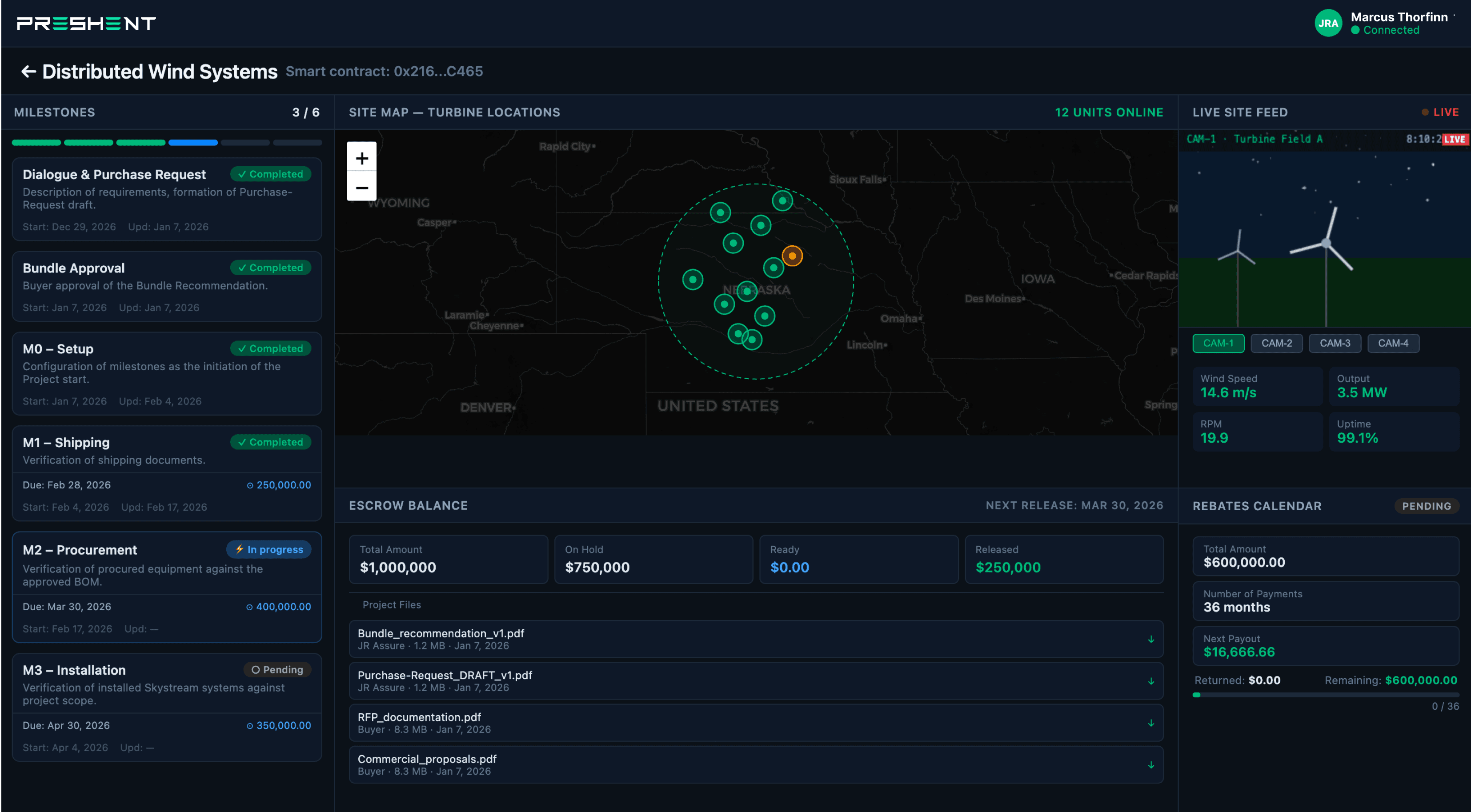Zoom out on the site map
The image size is (1471, 812).
pos(361,187)
